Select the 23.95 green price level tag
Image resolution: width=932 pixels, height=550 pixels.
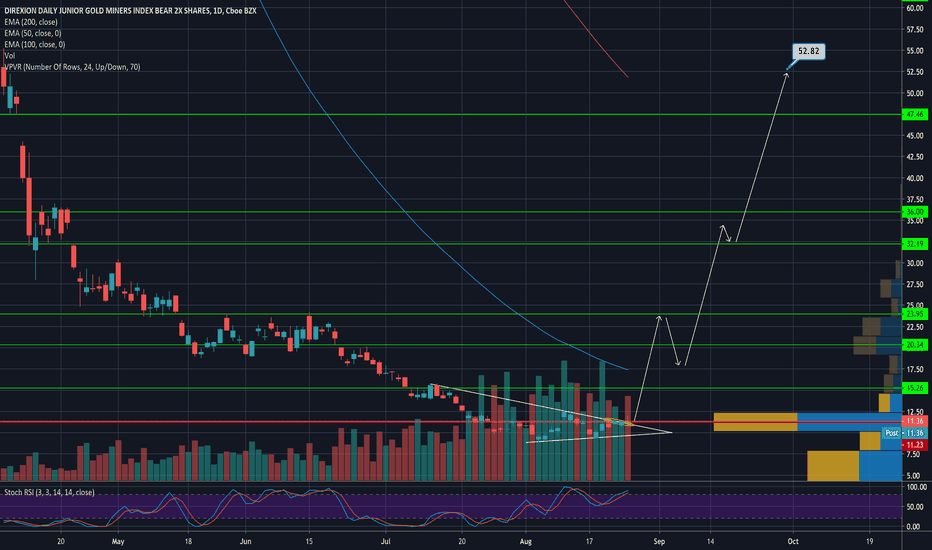coord(915,314)
